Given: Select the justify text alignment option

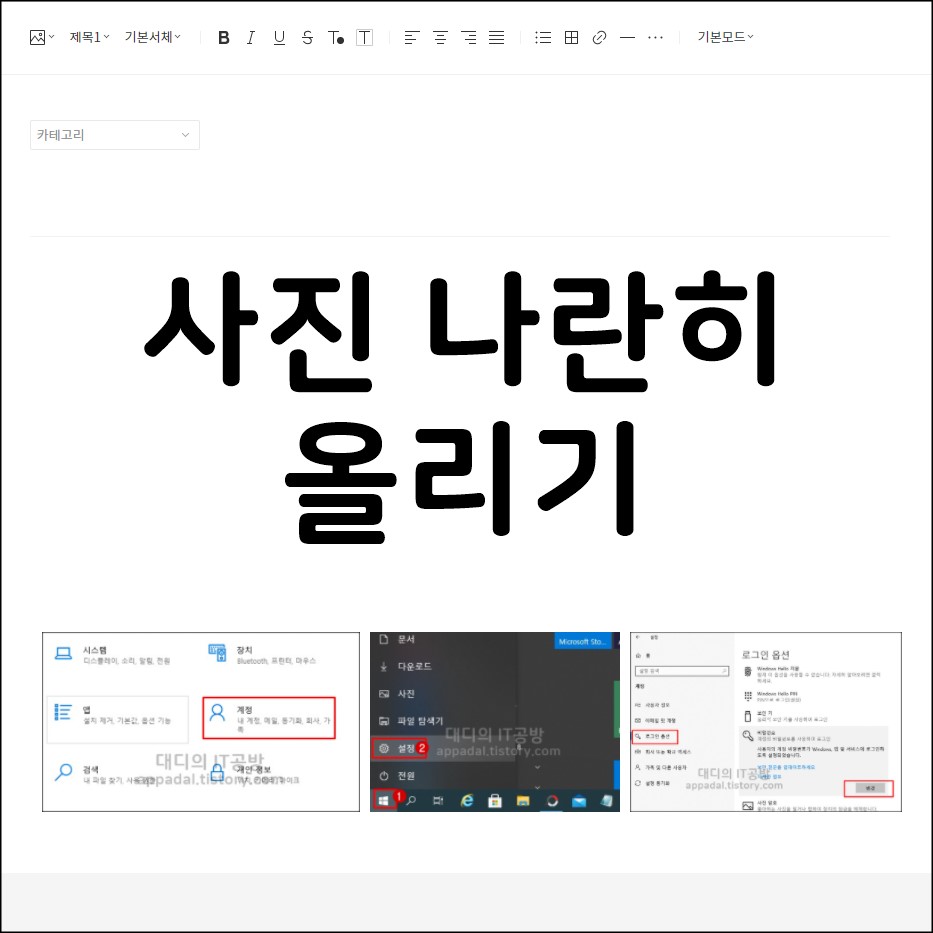Looking at the screenshot, I should [x=496, y=37].
